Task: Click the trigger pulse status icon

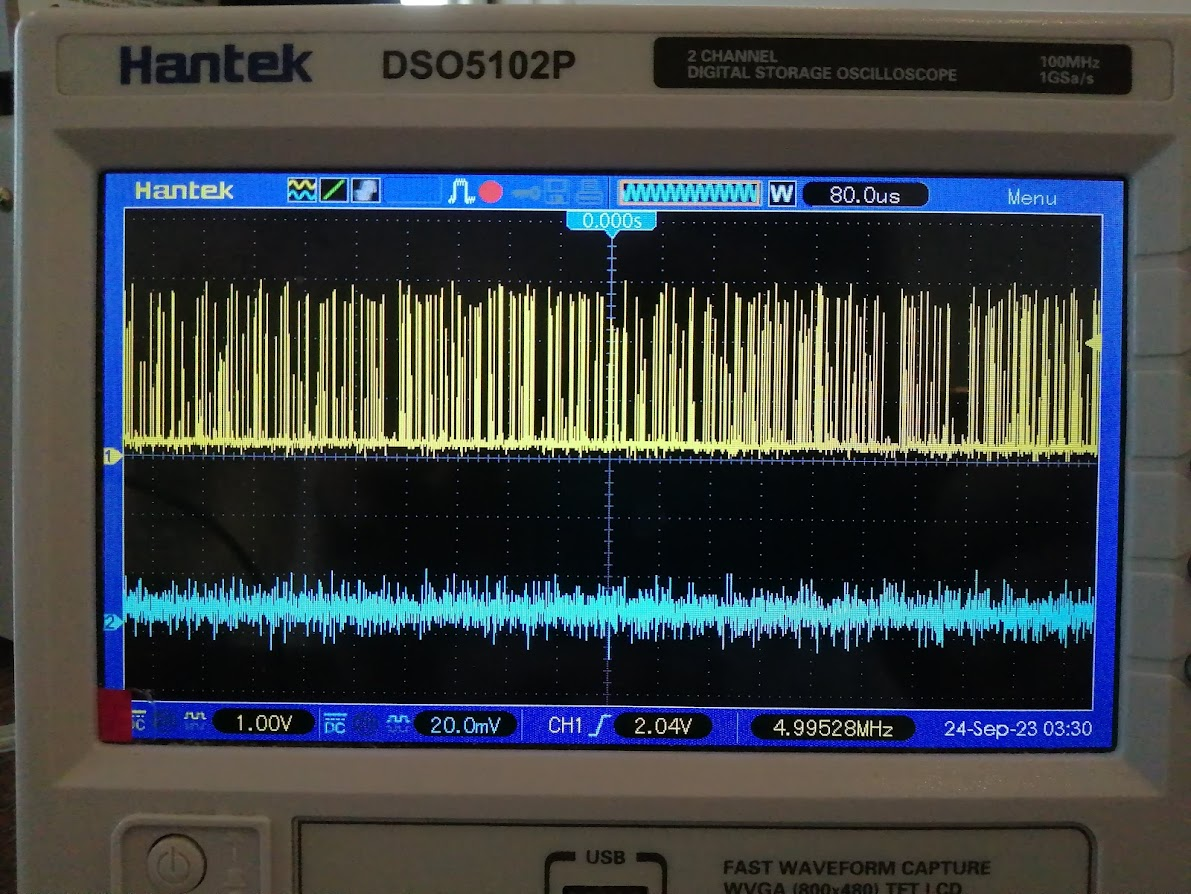Action: coord(460,191)
